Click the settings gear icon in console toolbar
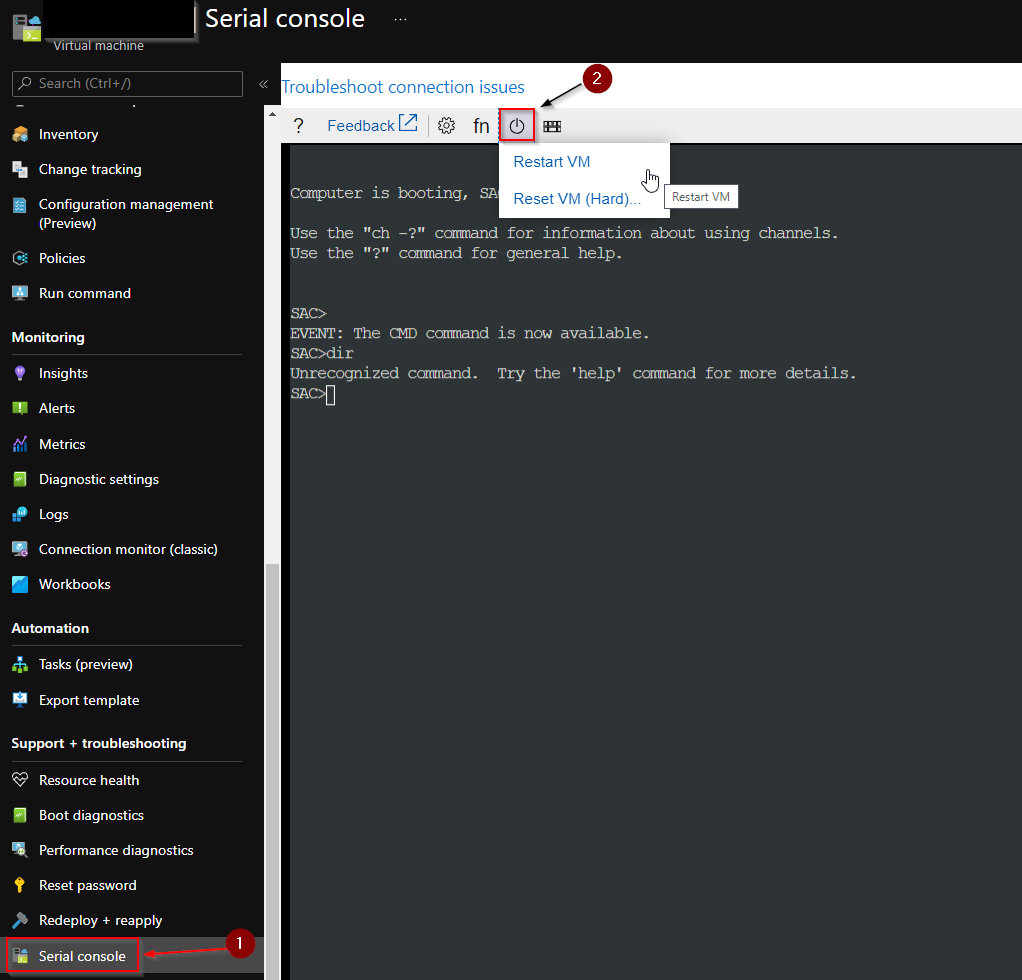 446,126
